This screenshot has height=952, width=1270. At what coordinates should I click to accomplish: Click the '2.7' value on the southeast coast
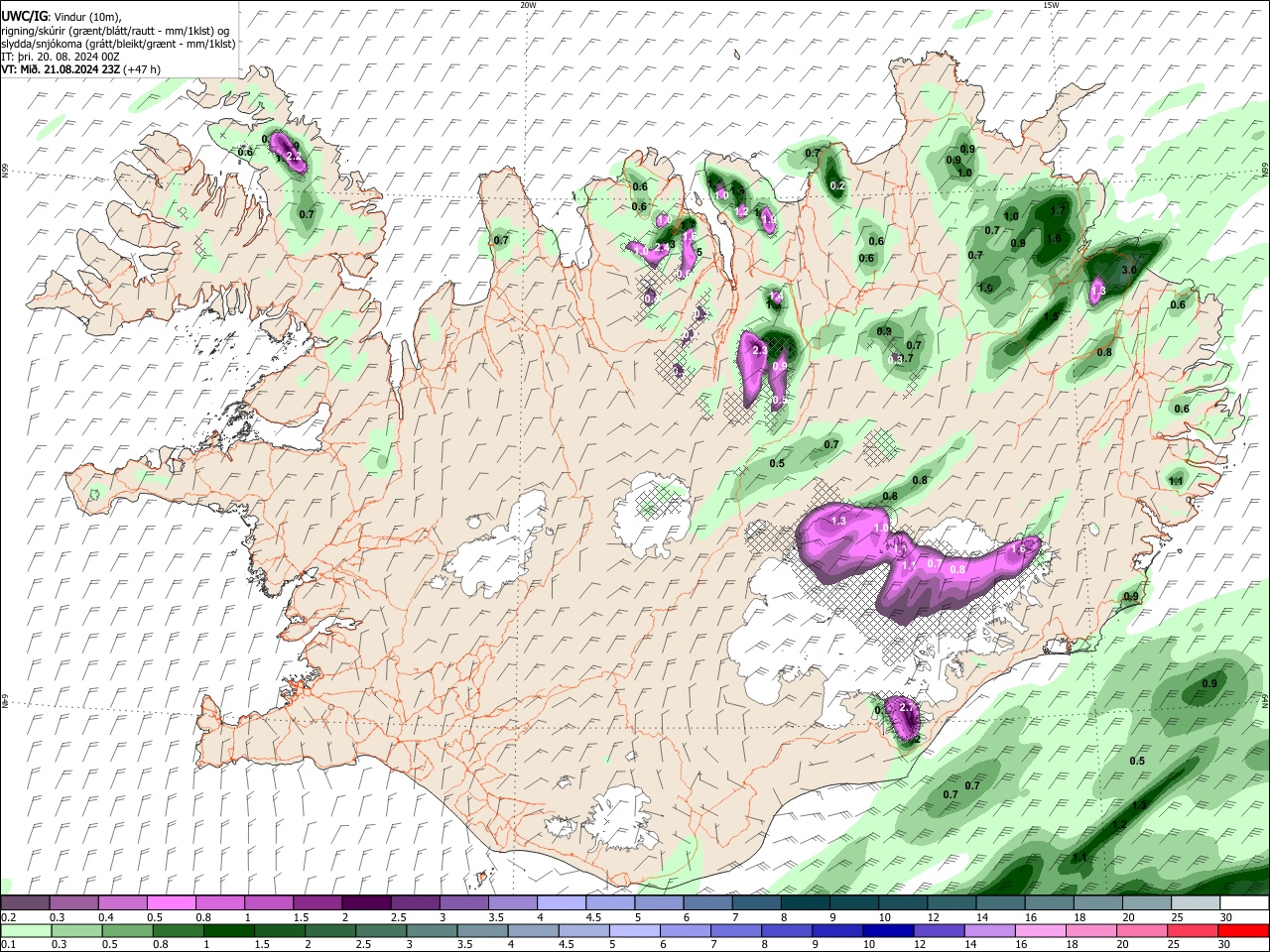click(x=906, y=707)
